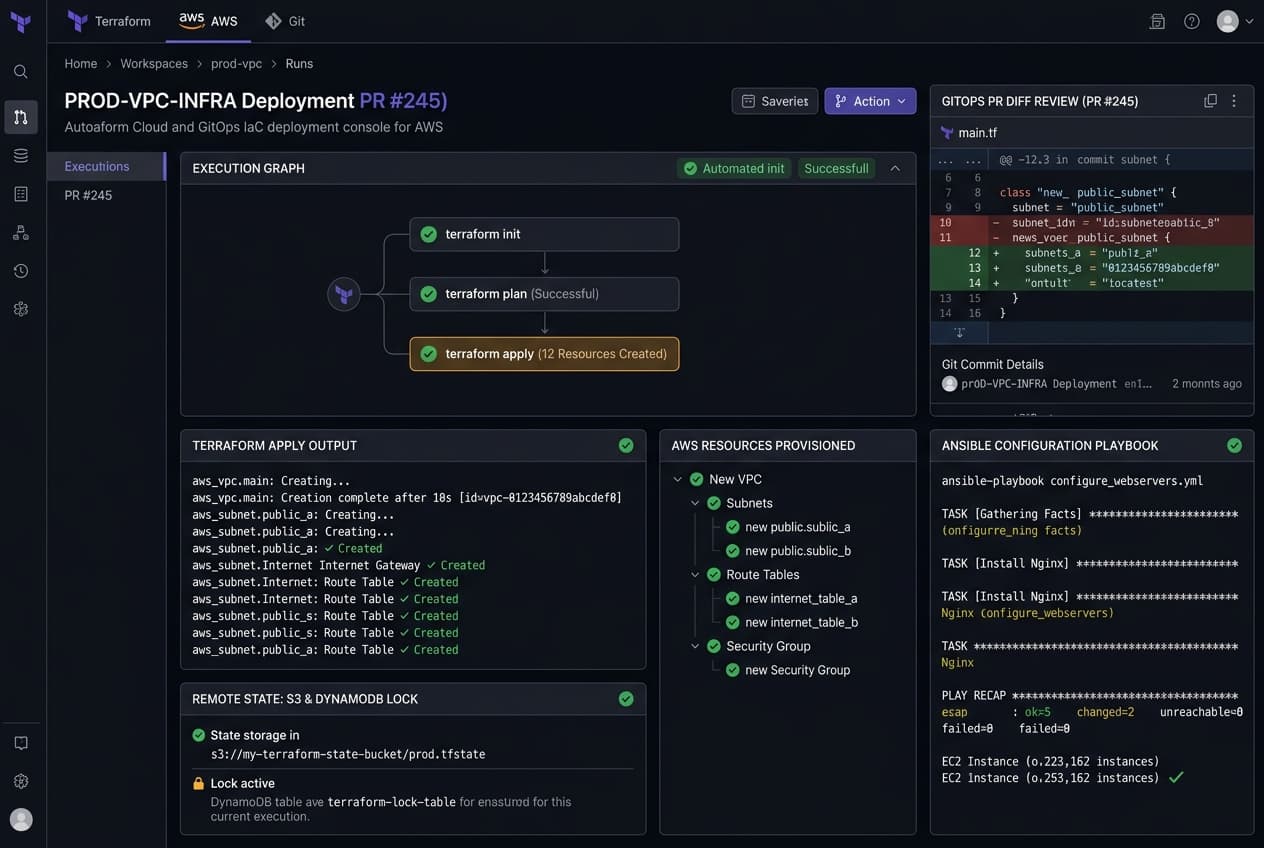Collapse the Execution Graph panel chevron

click(x=895, y=168)
